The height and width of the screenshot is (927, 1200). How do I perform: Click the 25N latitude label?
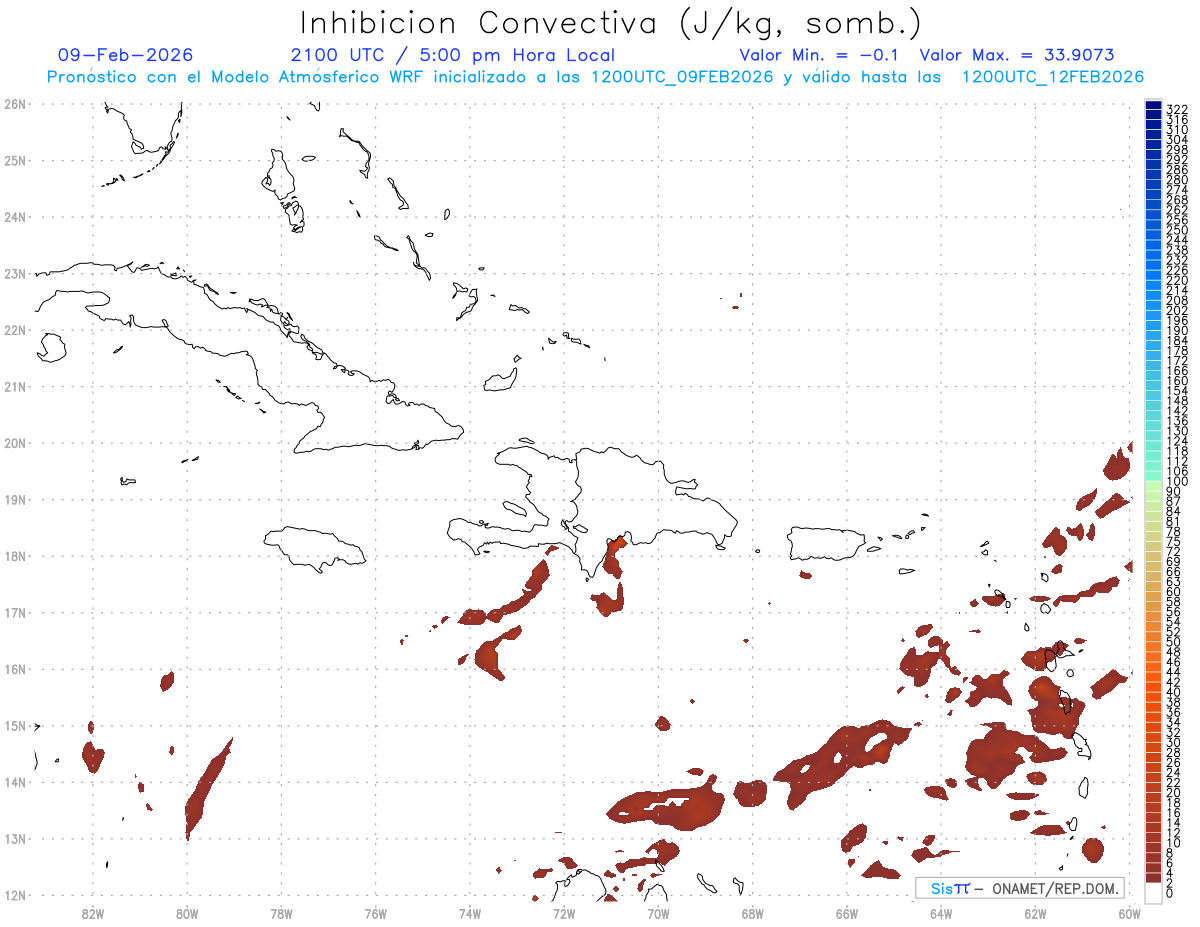click(14, 160)
